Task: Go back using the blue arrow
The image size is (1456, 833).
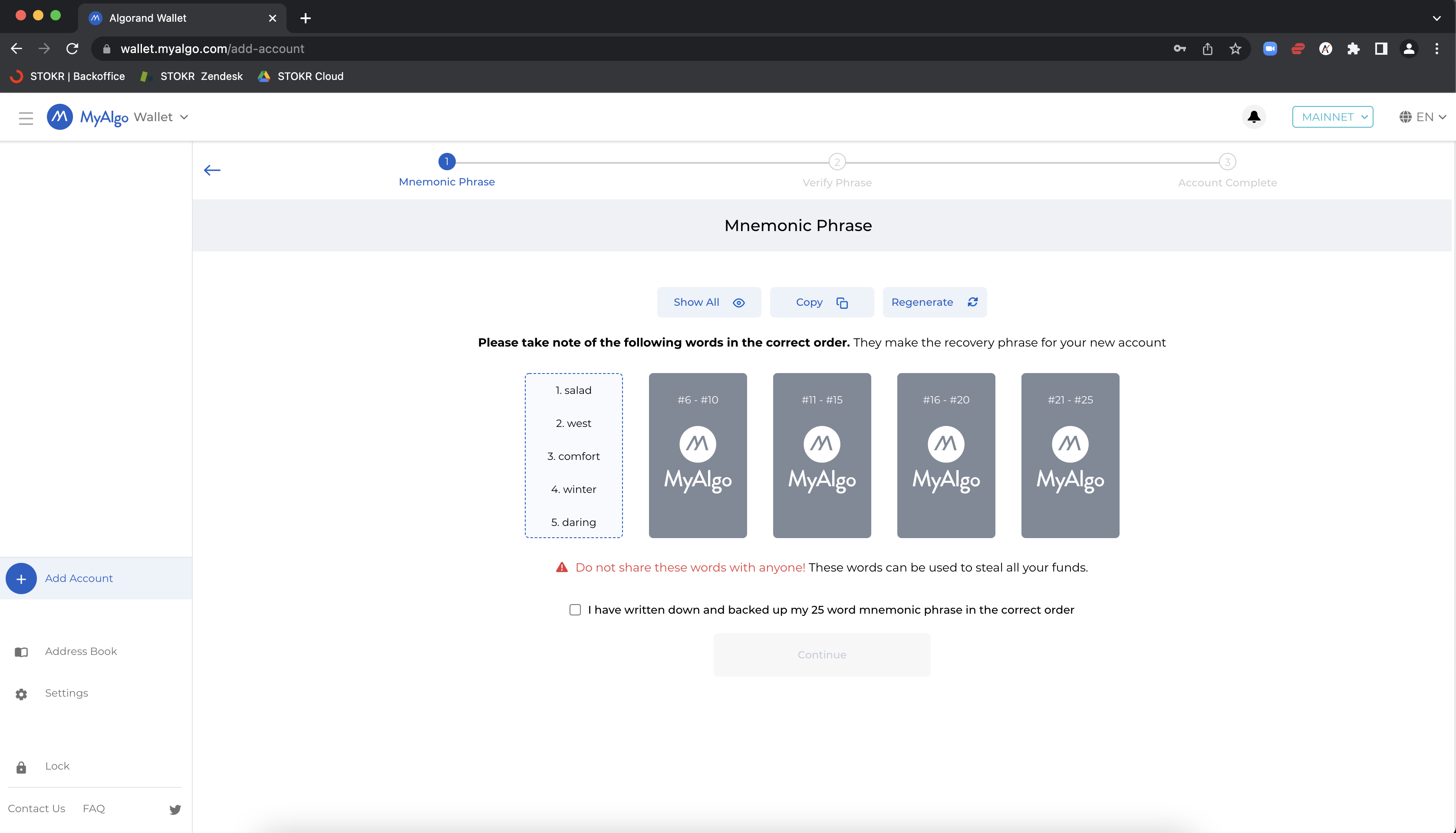Action: [x=212, y=170]
